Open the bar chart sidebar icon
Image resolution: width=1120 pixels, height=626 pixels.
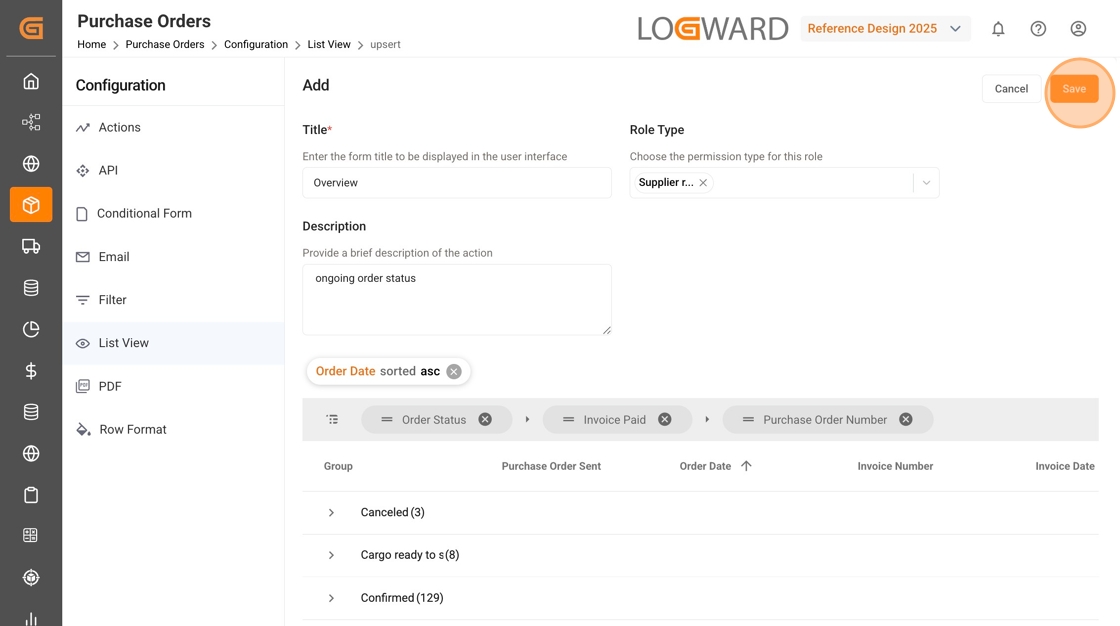tap(31, 619)
